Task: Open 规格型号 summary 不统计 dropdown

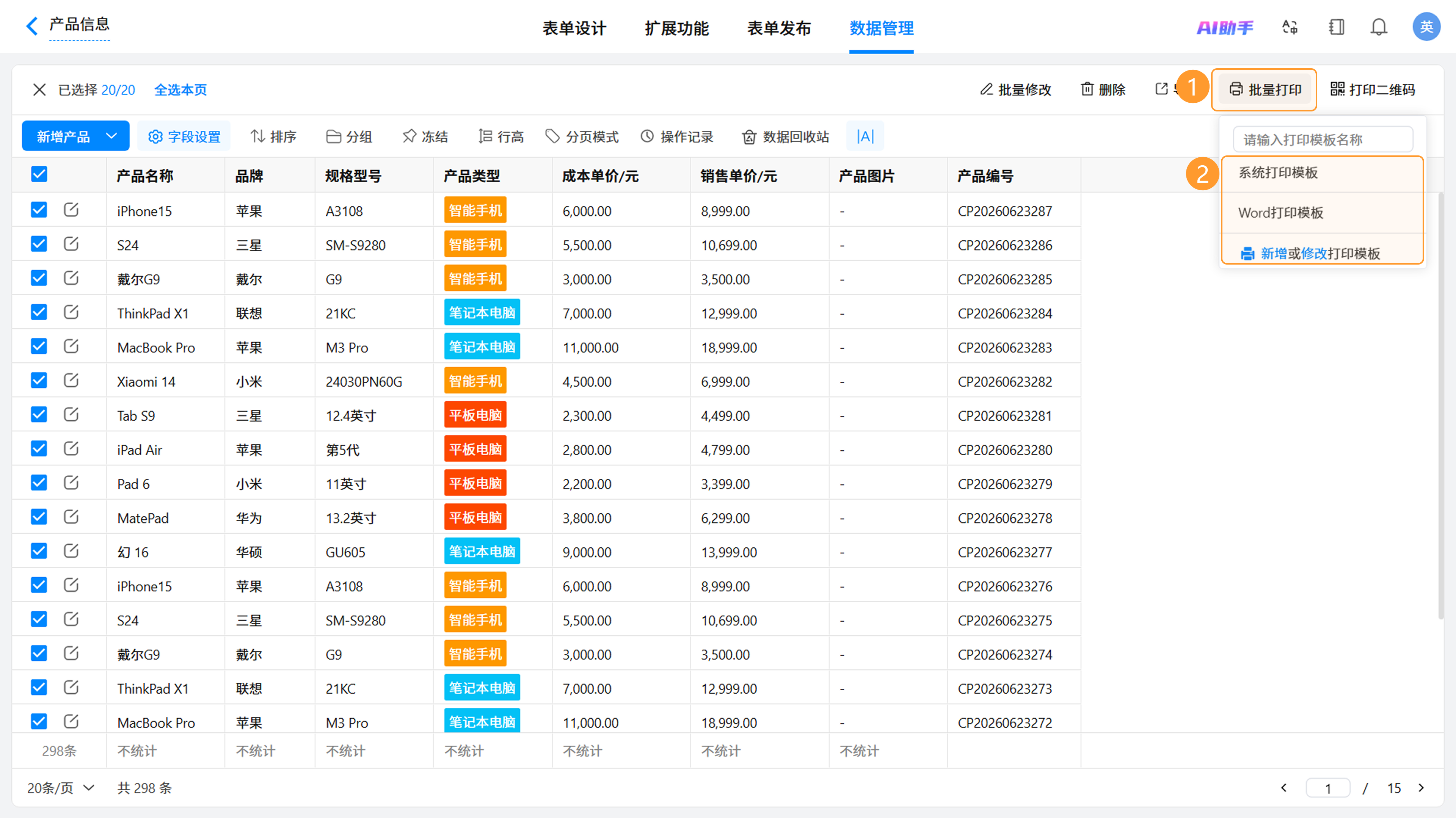Action: pos(346,751)
